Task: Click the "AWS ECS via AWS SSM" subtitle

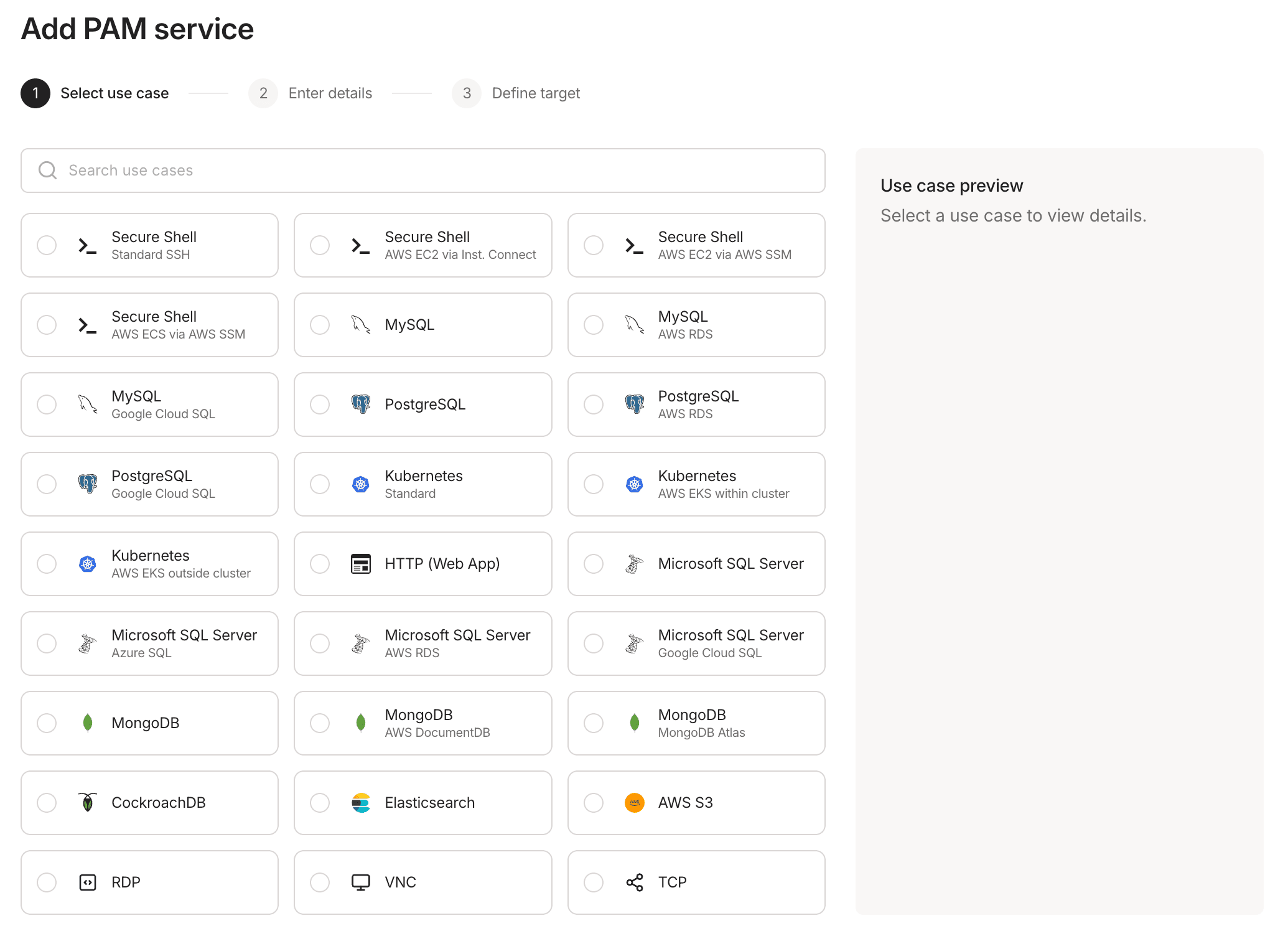Action: point(179,334)
